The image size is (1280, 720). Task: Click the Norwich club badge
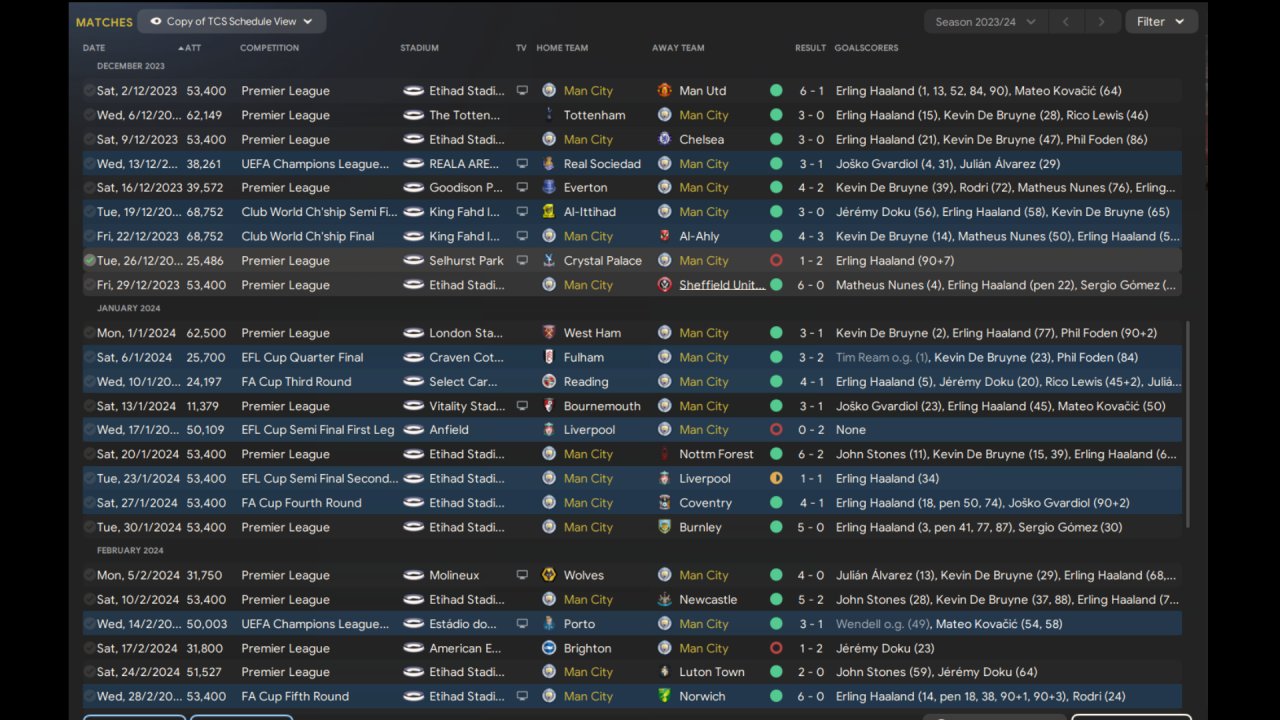(664, 697)
